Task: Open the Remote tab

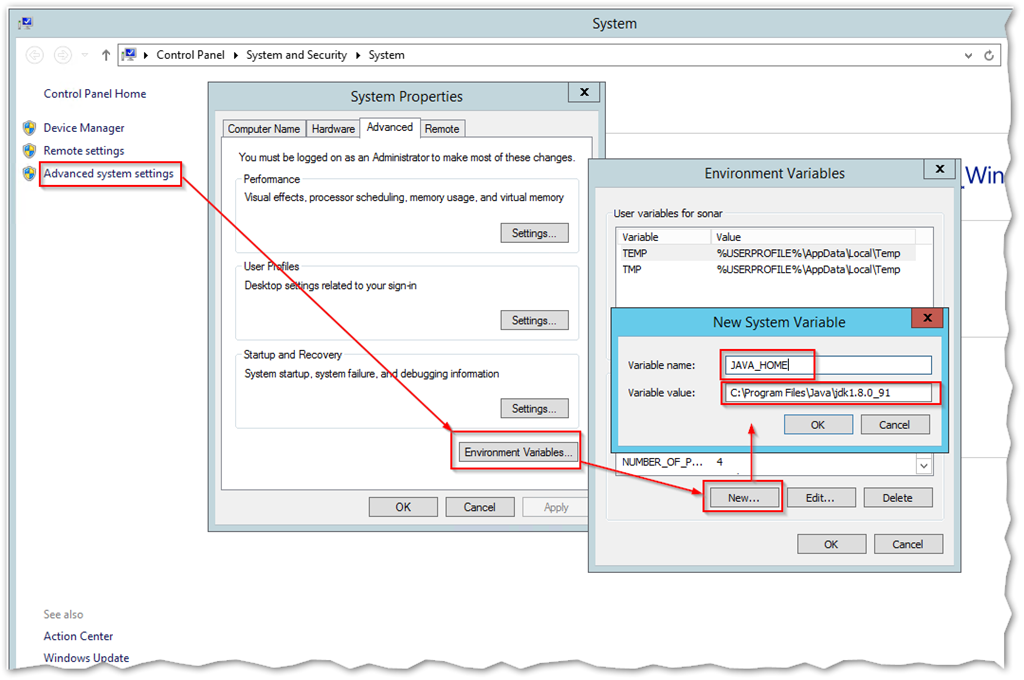Action: tap(442, 129)
